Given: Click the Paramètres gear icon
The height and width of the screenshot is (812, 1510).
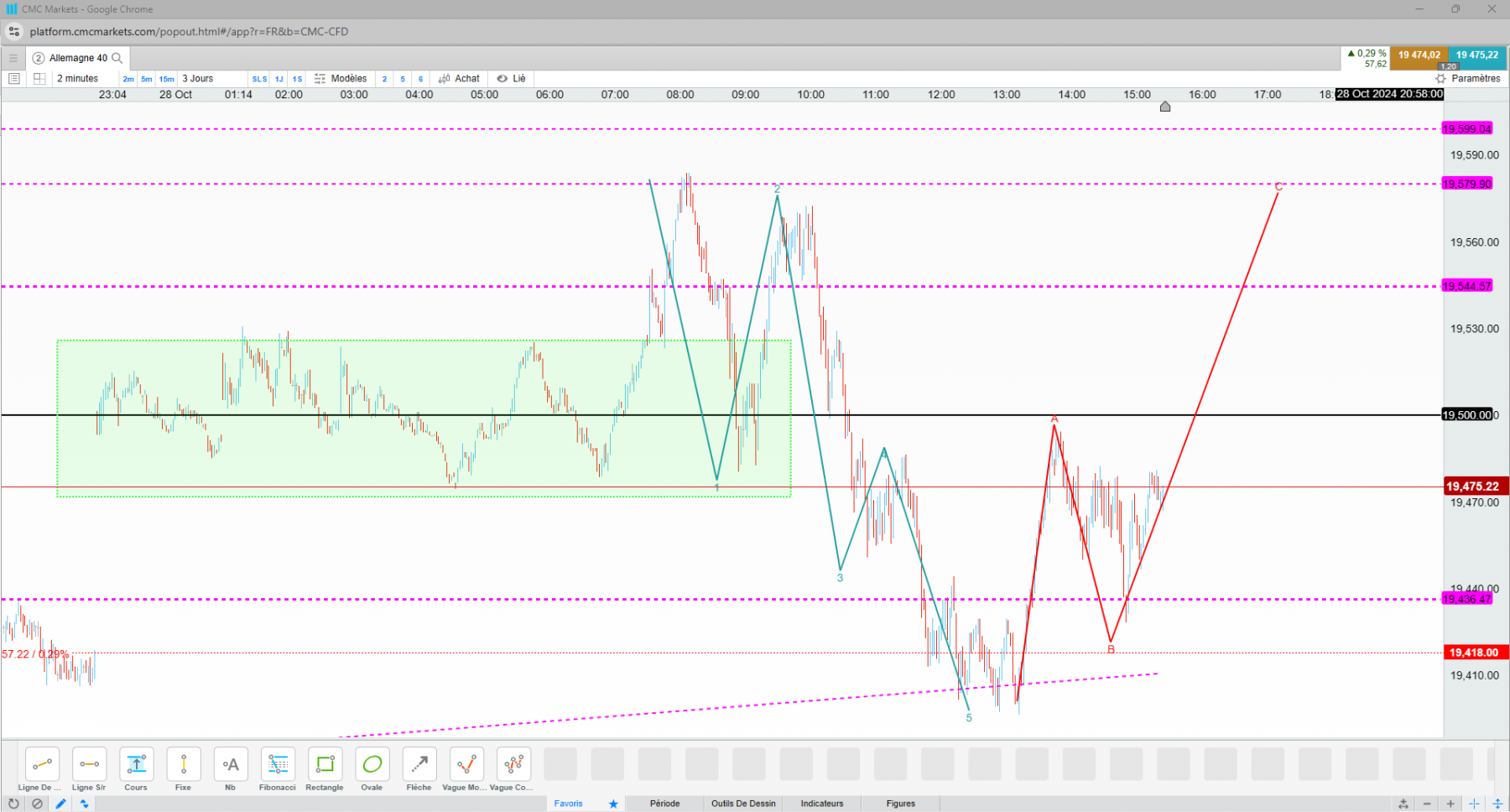Looking at the screenshot, I should click(x=1440, y=78).
